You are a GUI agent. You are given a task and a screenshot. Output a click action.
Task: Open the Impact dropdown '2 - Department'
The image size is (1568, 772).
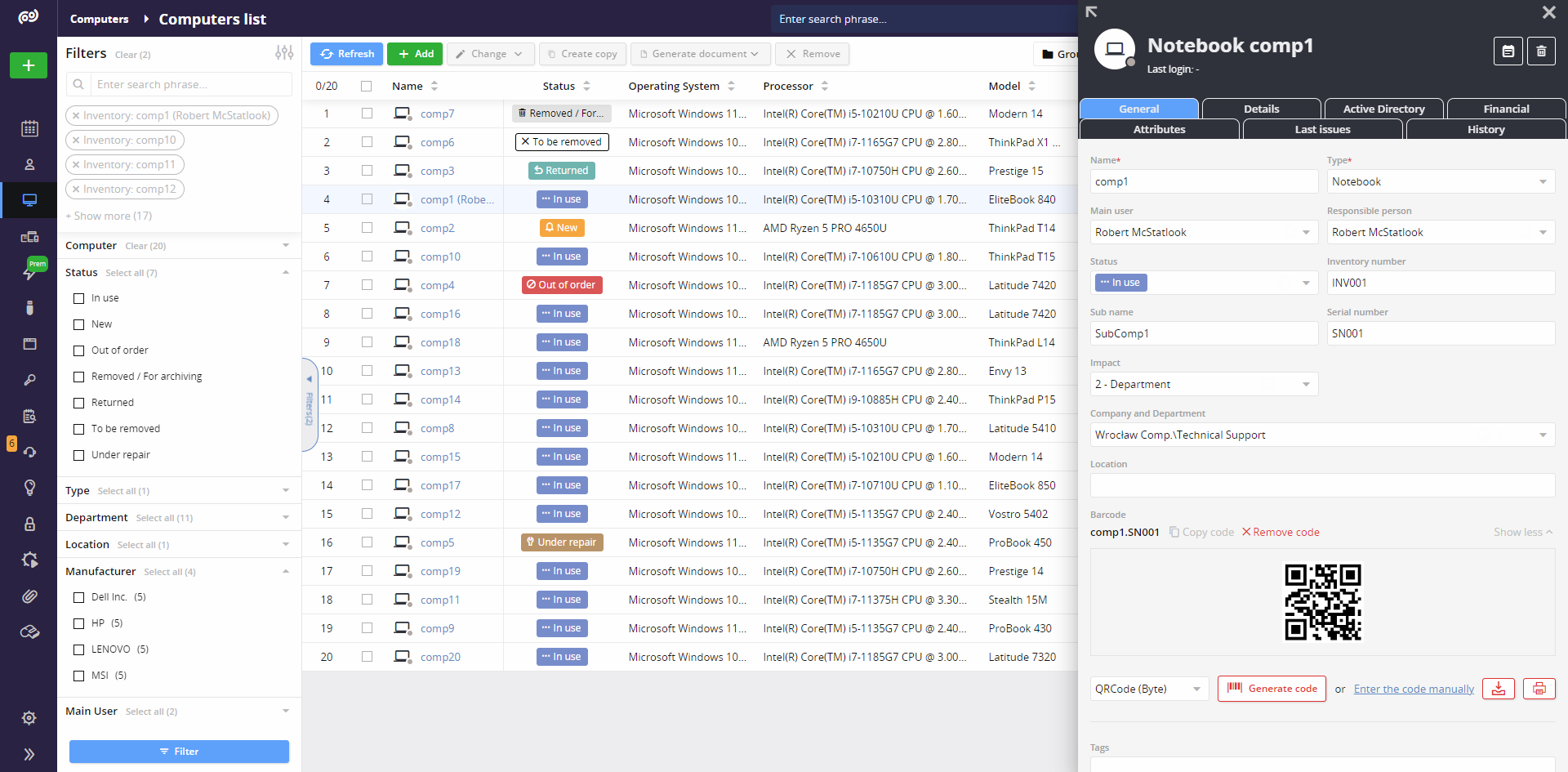[x=1203, y=384]
